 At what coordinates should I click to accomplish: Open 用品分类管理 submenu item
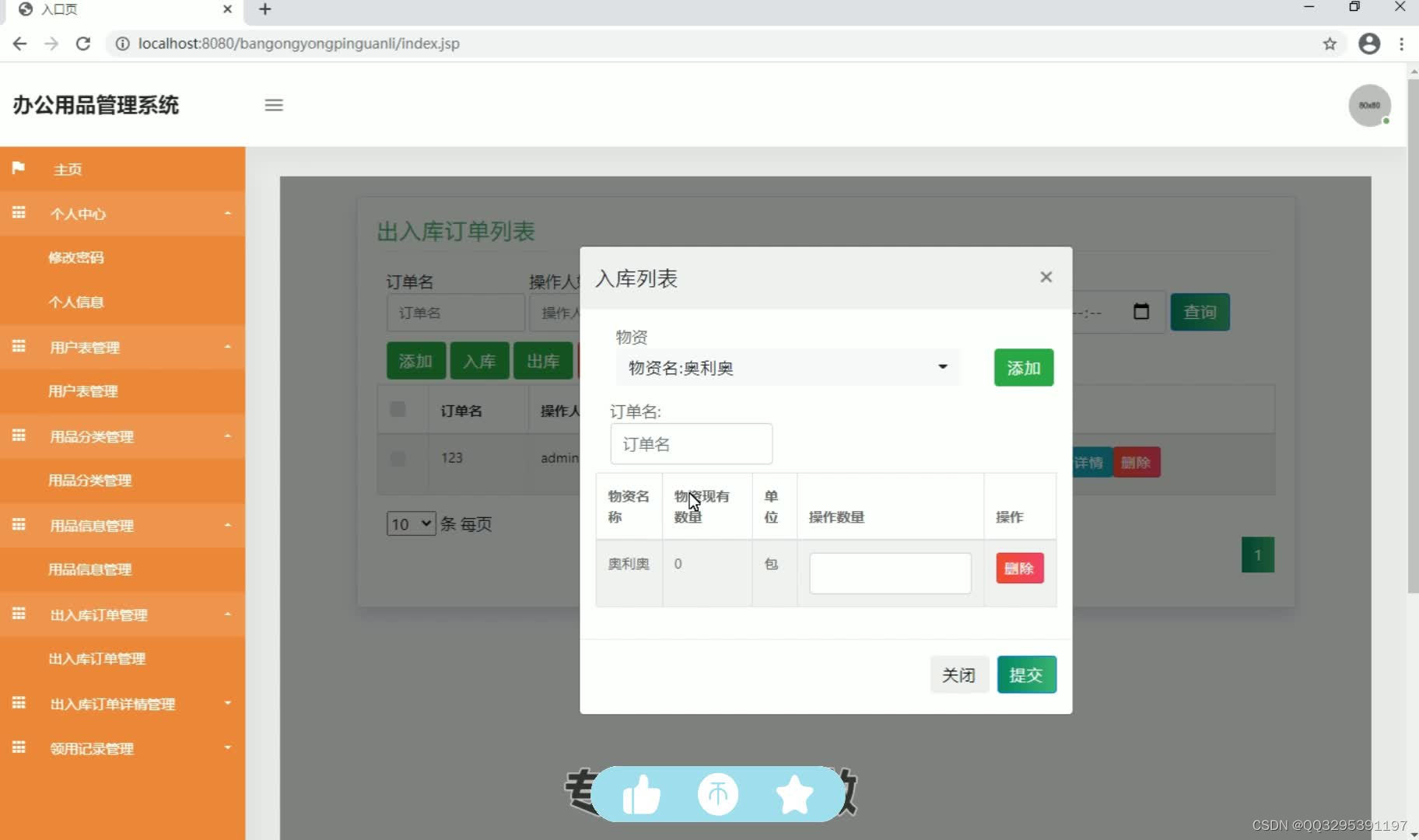coord(90,481)
